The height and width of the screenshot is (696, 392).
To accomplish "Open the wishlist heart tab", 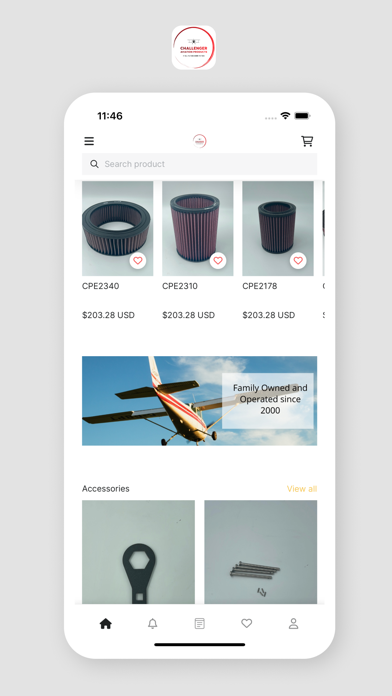I will pyautogui.click(x=246, y=623).
